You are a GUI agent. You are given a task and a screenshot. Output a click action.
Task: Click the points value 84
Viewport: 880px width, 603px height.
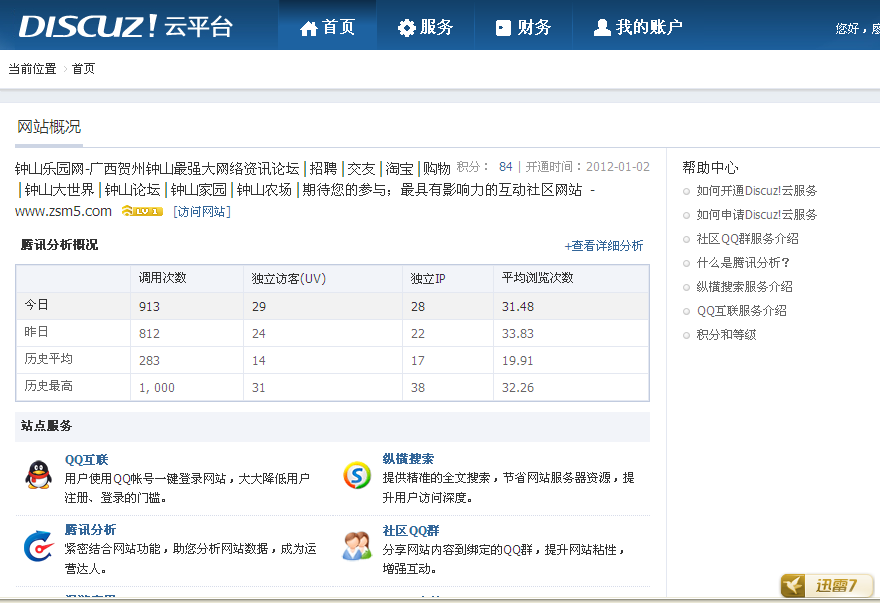pyautogui.click(x=506, y=167)
